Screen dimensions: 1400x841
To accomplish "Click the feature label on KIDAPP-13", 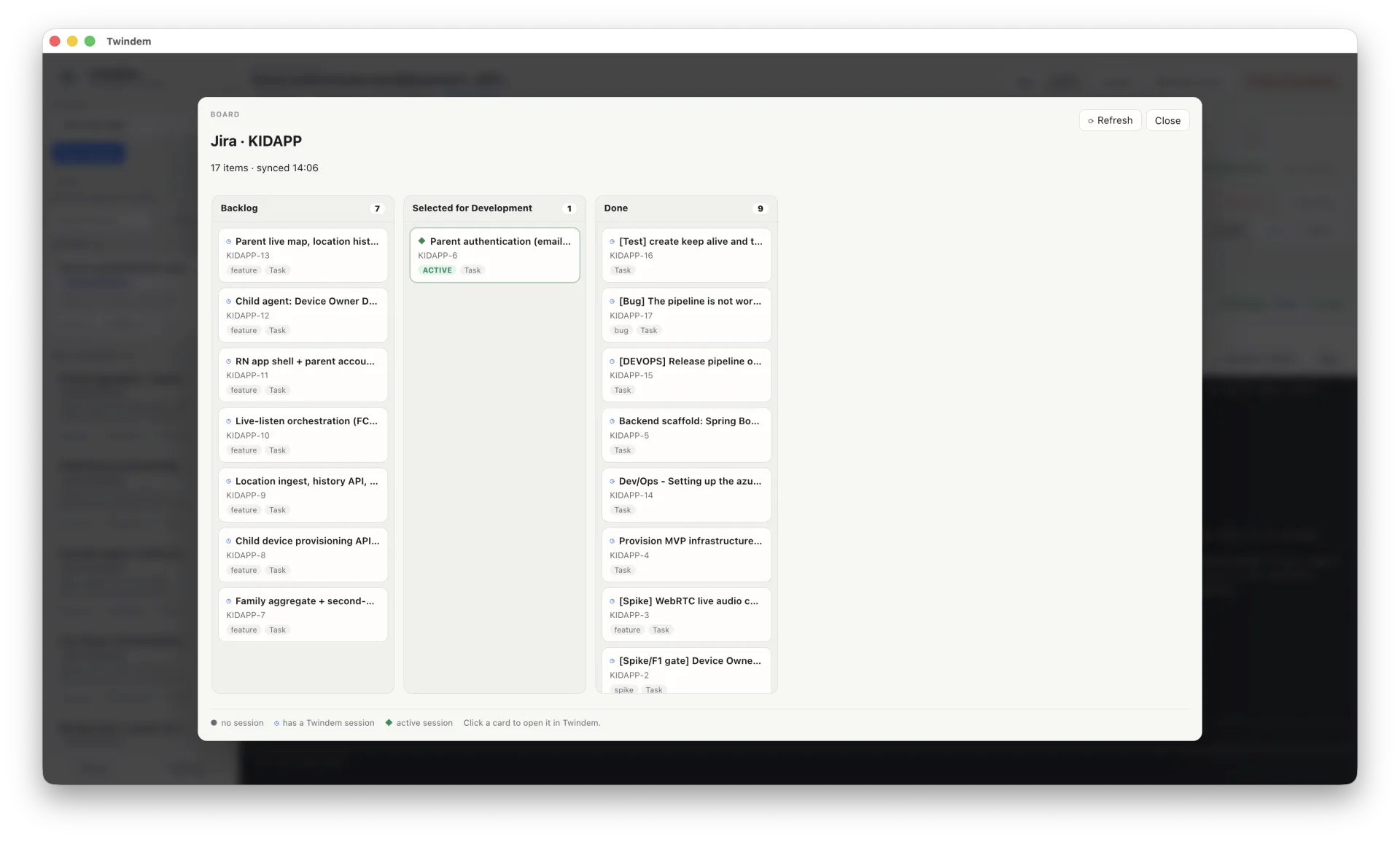I will tap(244, 270).
